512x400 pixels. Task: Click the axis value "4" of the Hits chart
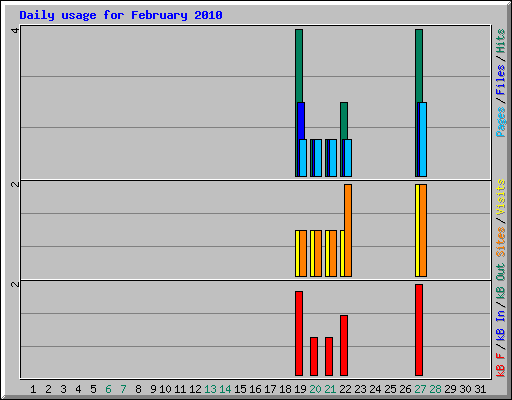pyautogui.click(x=15, y=30)
